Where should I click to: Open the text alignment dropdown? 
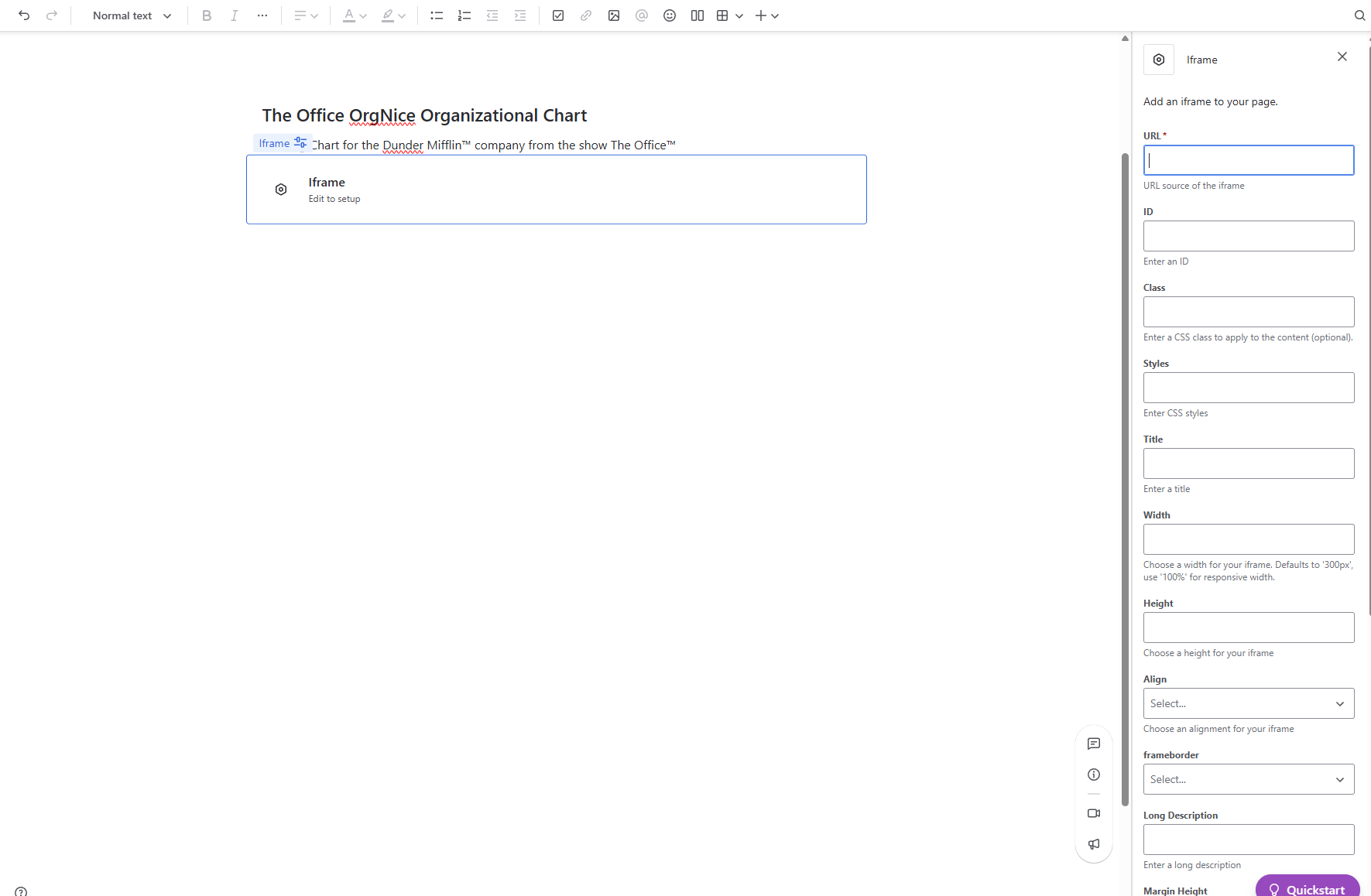tap(306, 15)
